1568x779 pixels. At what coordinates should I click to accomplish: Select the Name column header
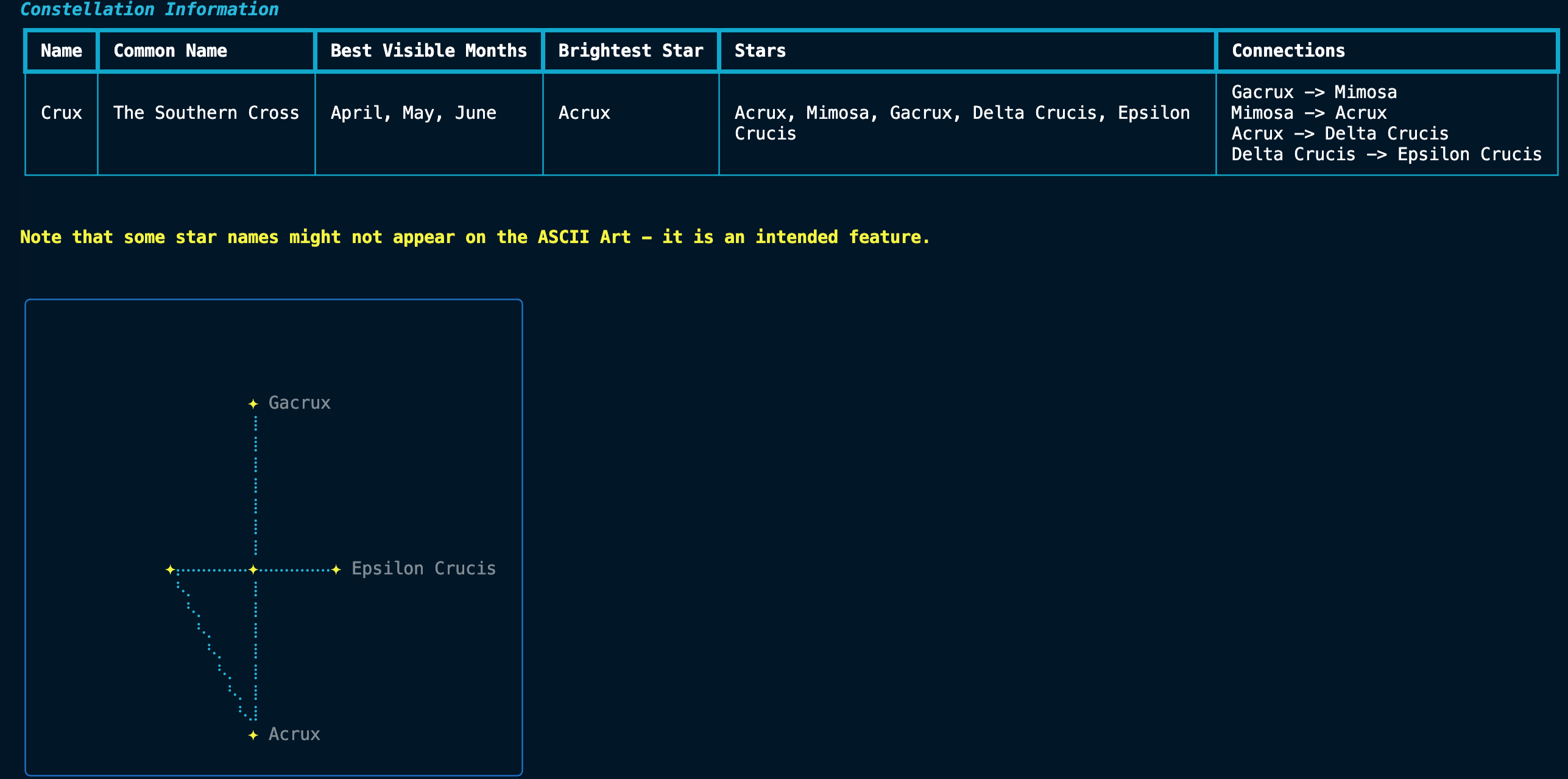[62, 51]
